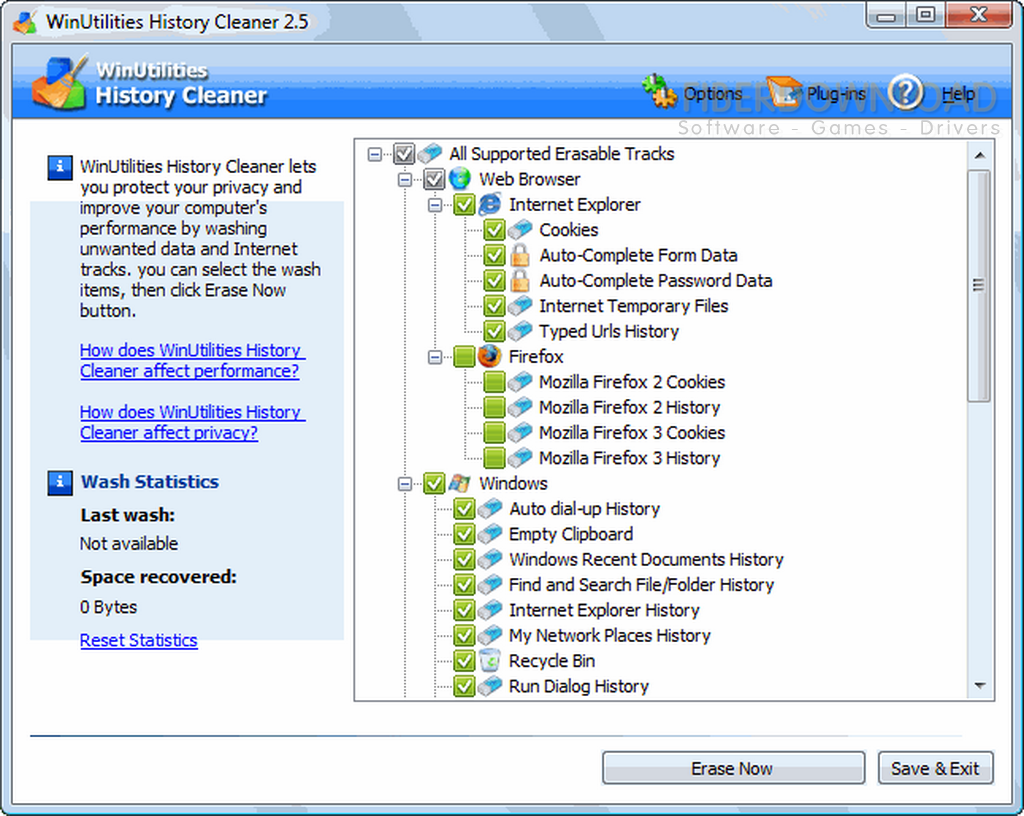Screen dimensions: 1024x816
Task: Click eraser icon beside Empty Clipboard
Action: (x=490, y=534)
